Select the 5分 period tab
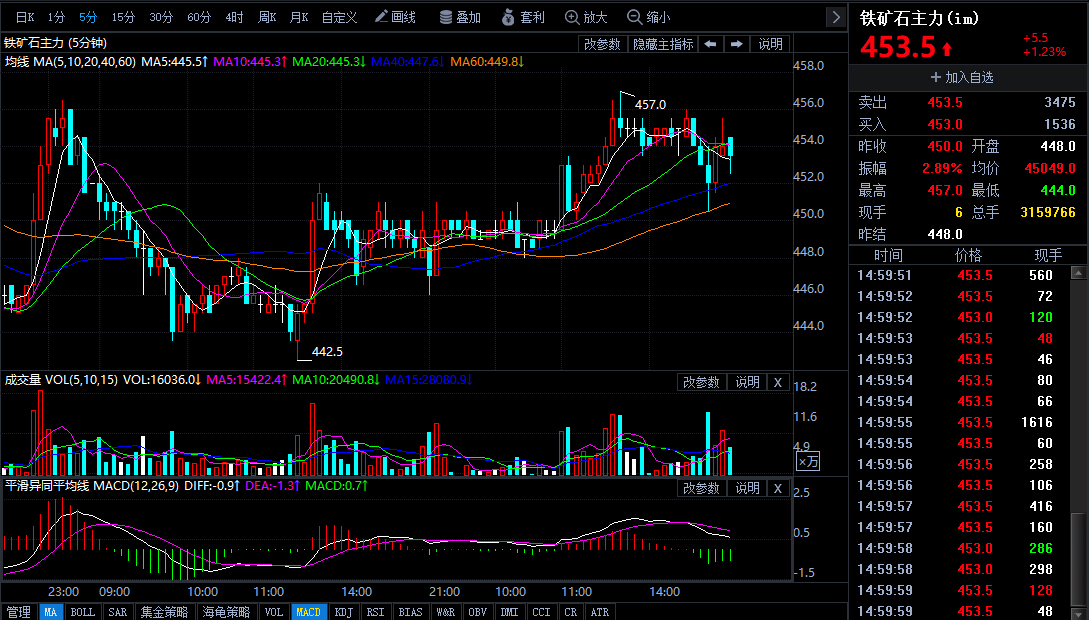Screen dimensions: 1089x620 [88, 17]
